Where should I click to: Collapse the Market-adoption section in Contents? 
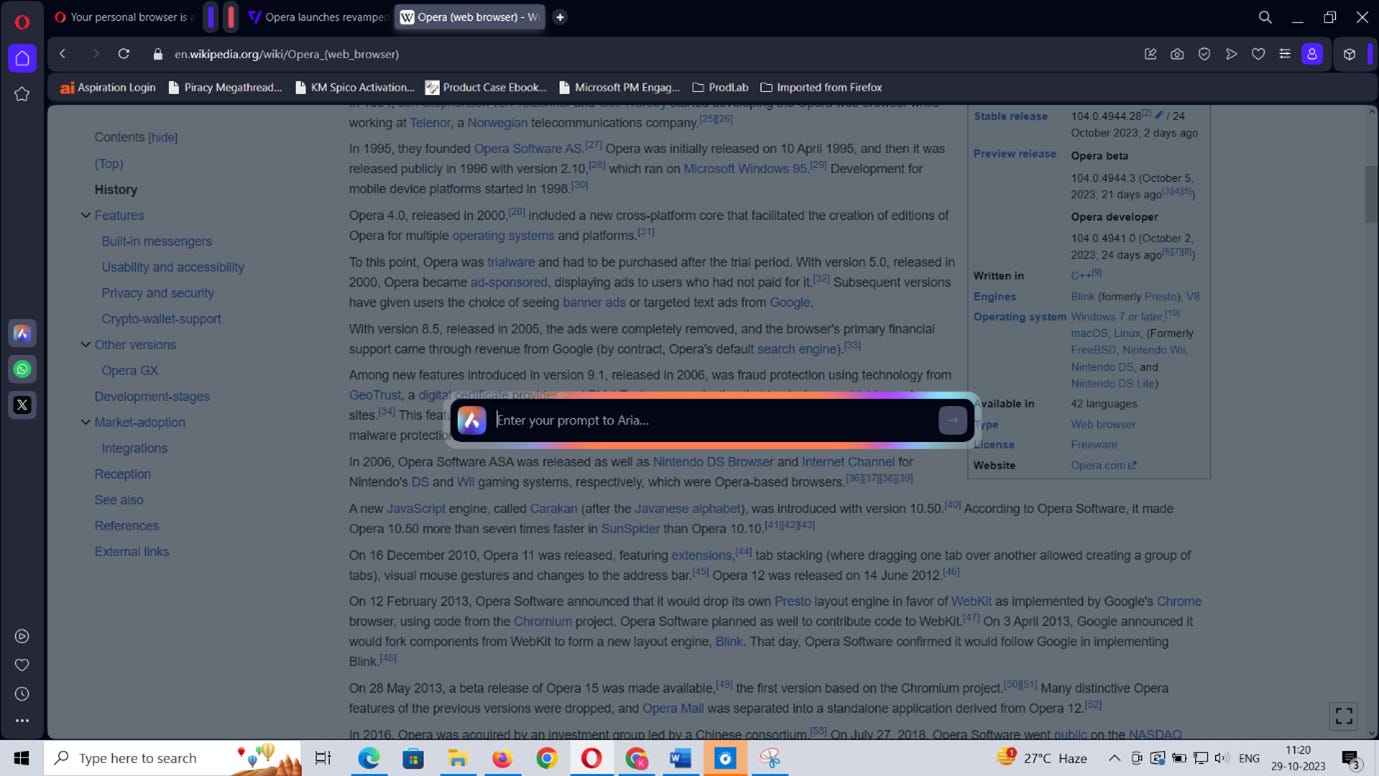click(85, 422)
